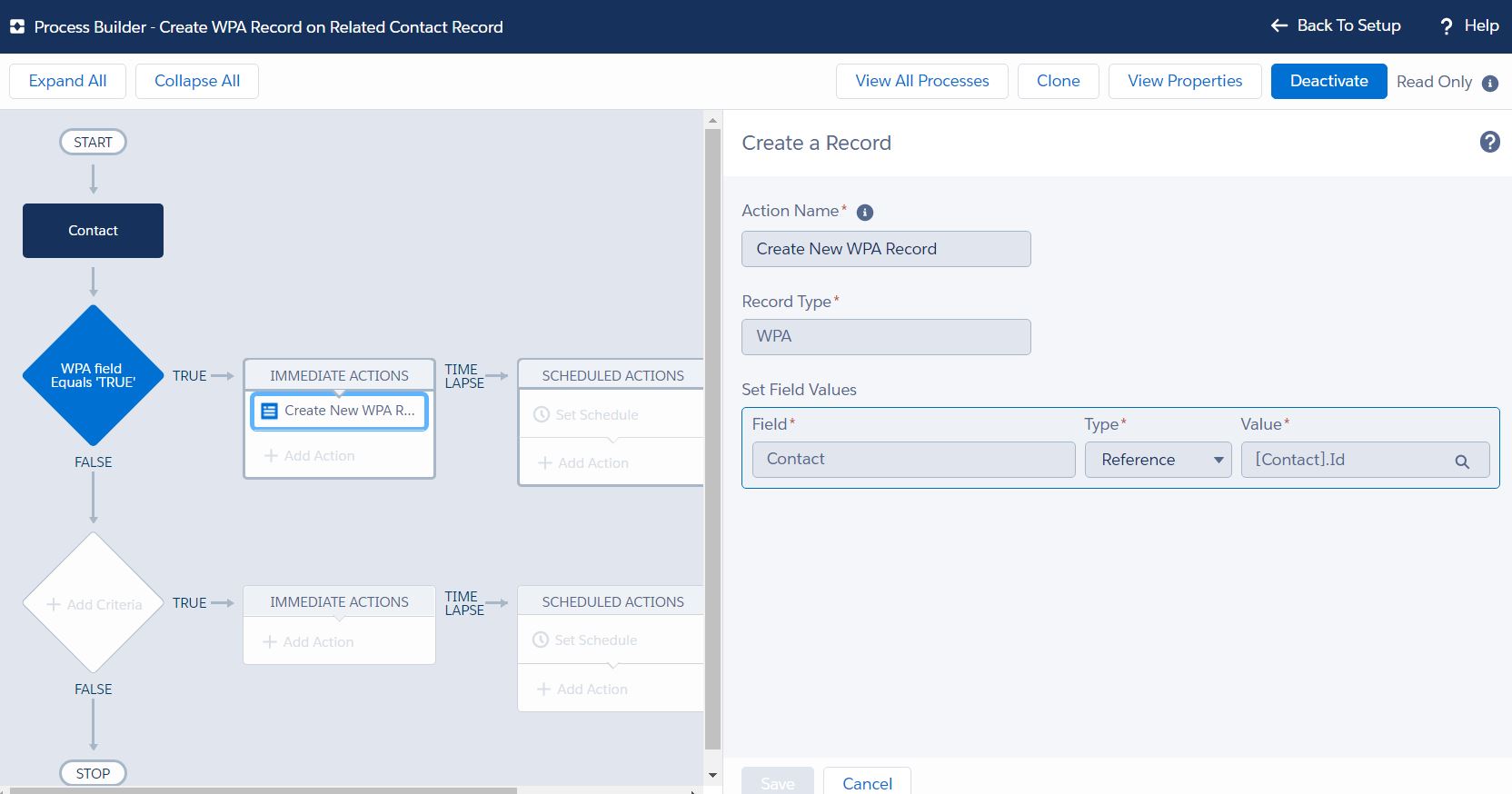Click the clock icon beside the second Set Schedule
This screenshot has width=1512, height=794.
(x=541, y=640)
